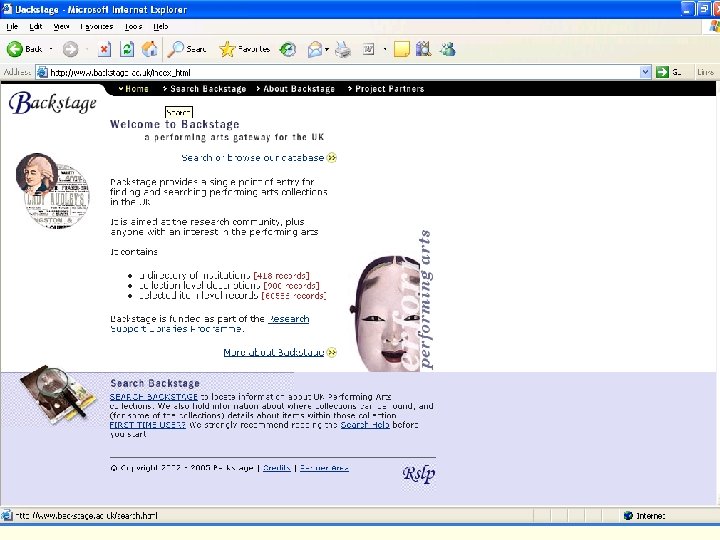
Task: Open the Edit menu
Action: click(36, 27)
